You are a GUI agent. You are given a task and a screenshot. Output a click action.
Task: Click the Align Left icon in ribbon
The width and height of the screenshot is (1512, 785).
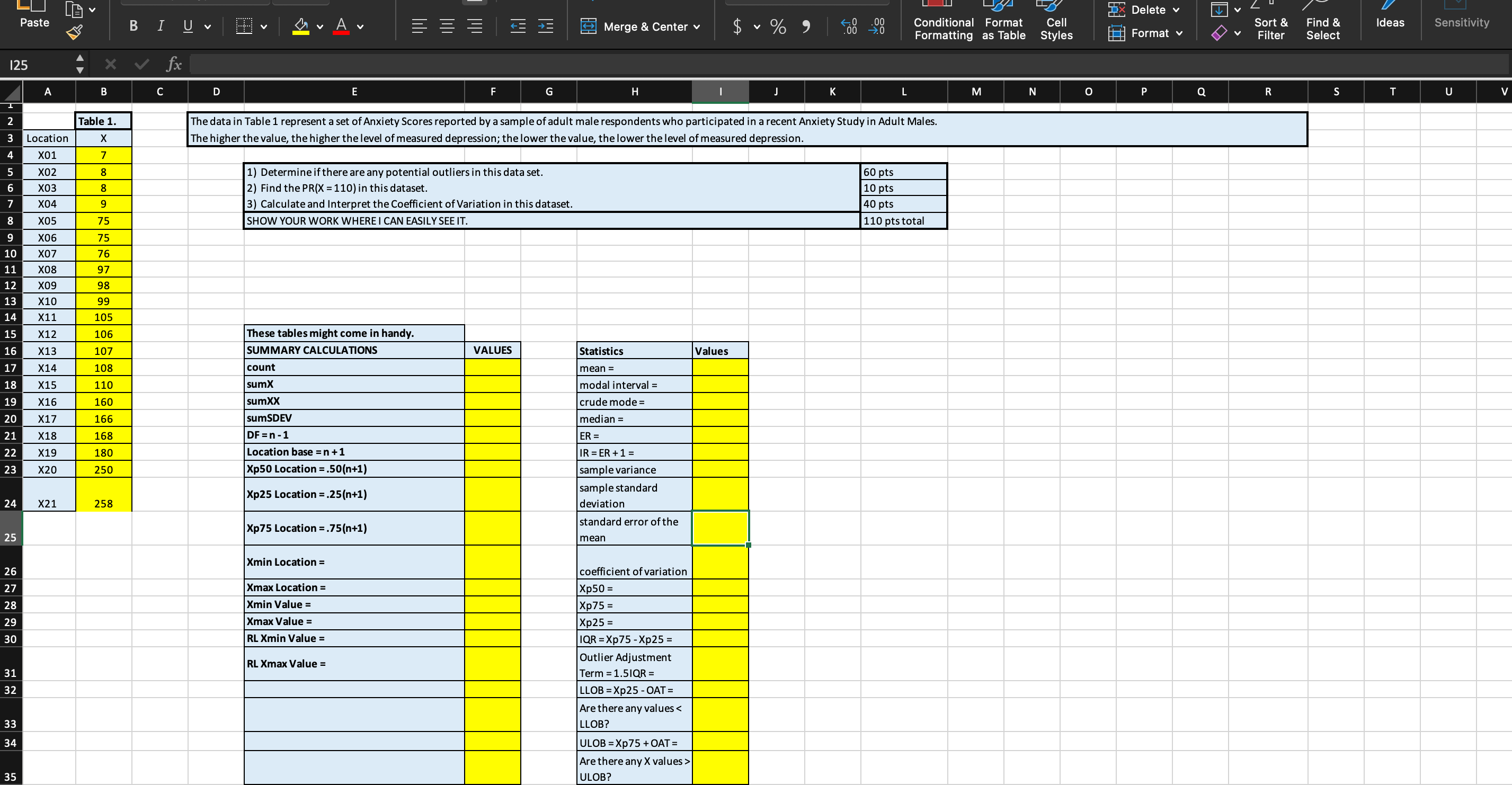pyautogui.click(x=418, y=24)
